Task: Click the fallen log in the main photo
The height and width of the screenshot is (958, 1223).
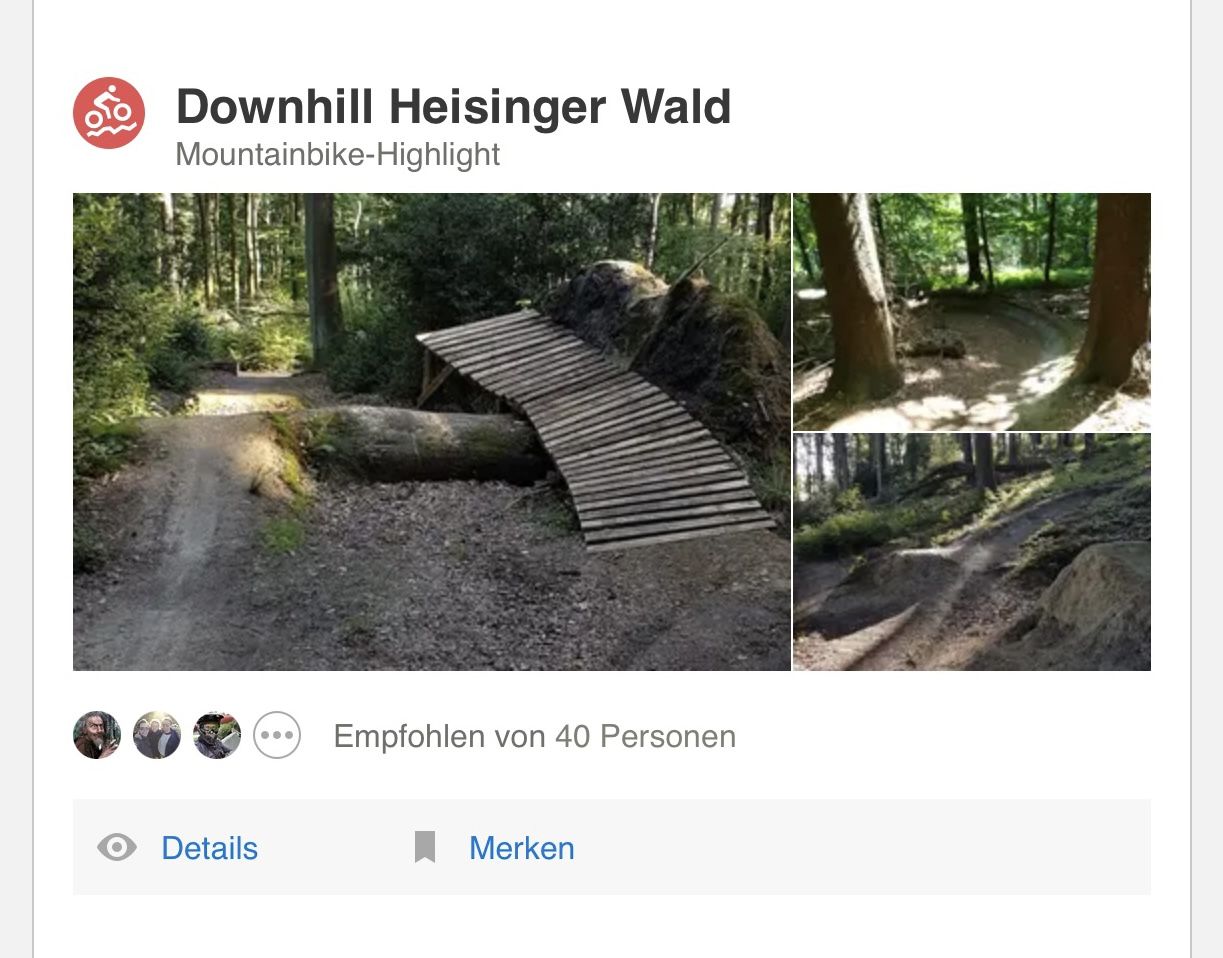Action: coord(420,443)
